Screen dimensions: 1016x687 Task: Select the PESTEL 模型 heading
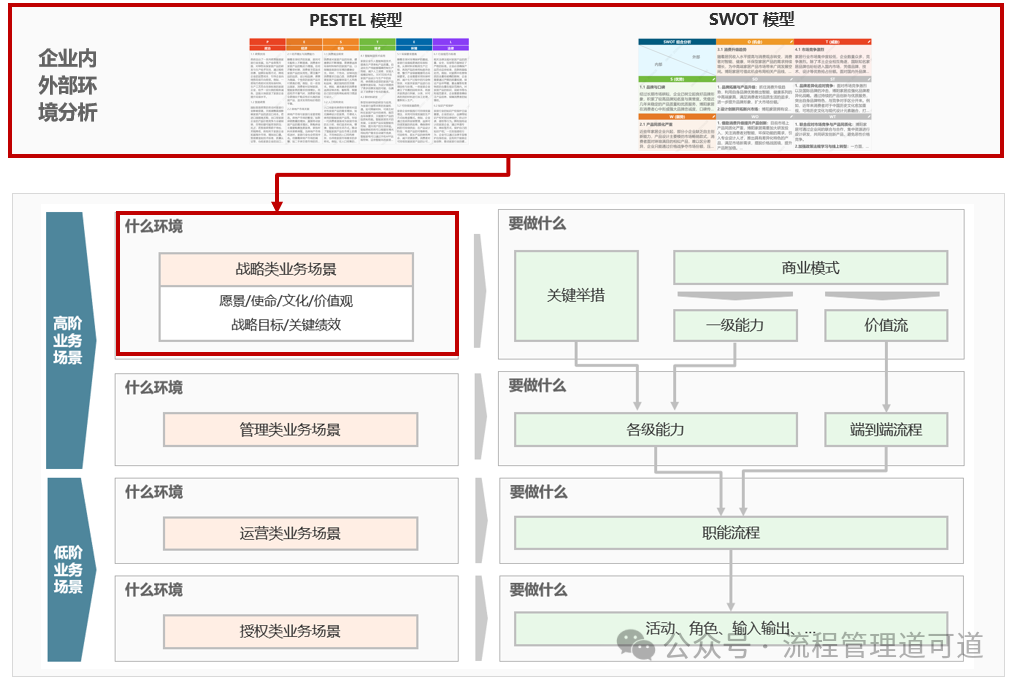click(x=358, y=20)
